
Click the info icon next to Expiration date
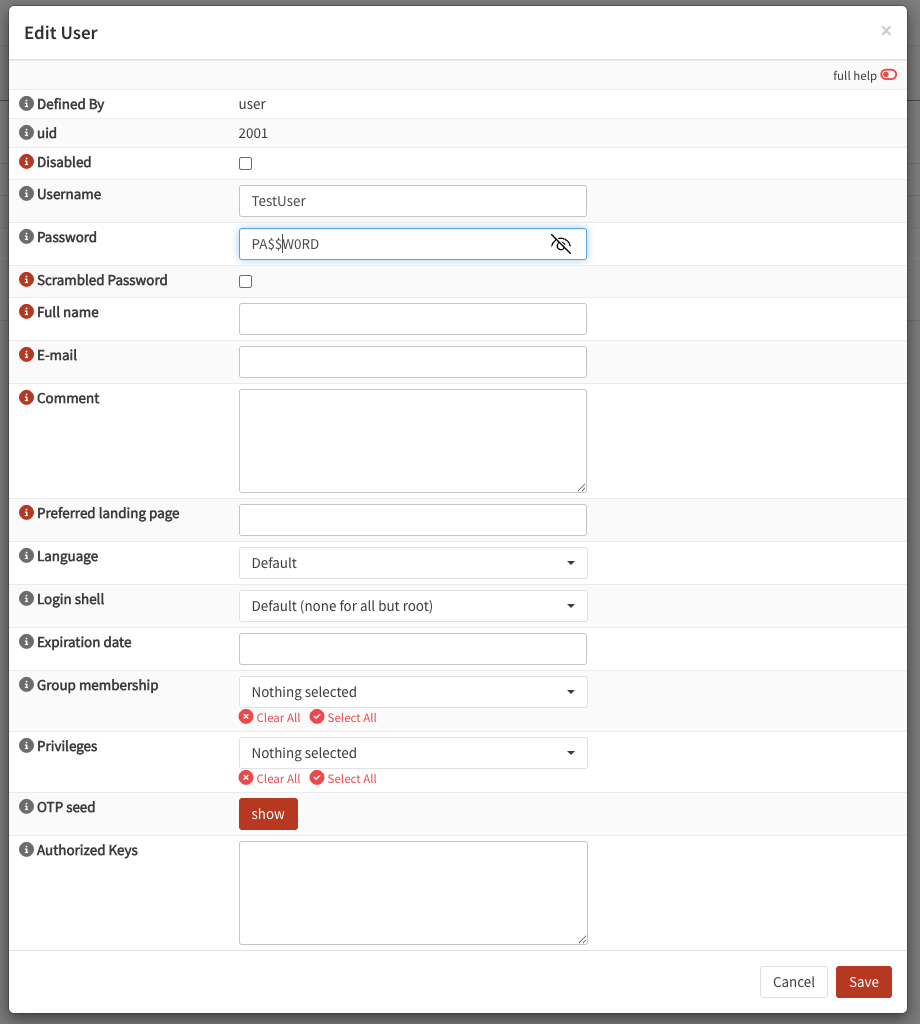tap(27, 642)
